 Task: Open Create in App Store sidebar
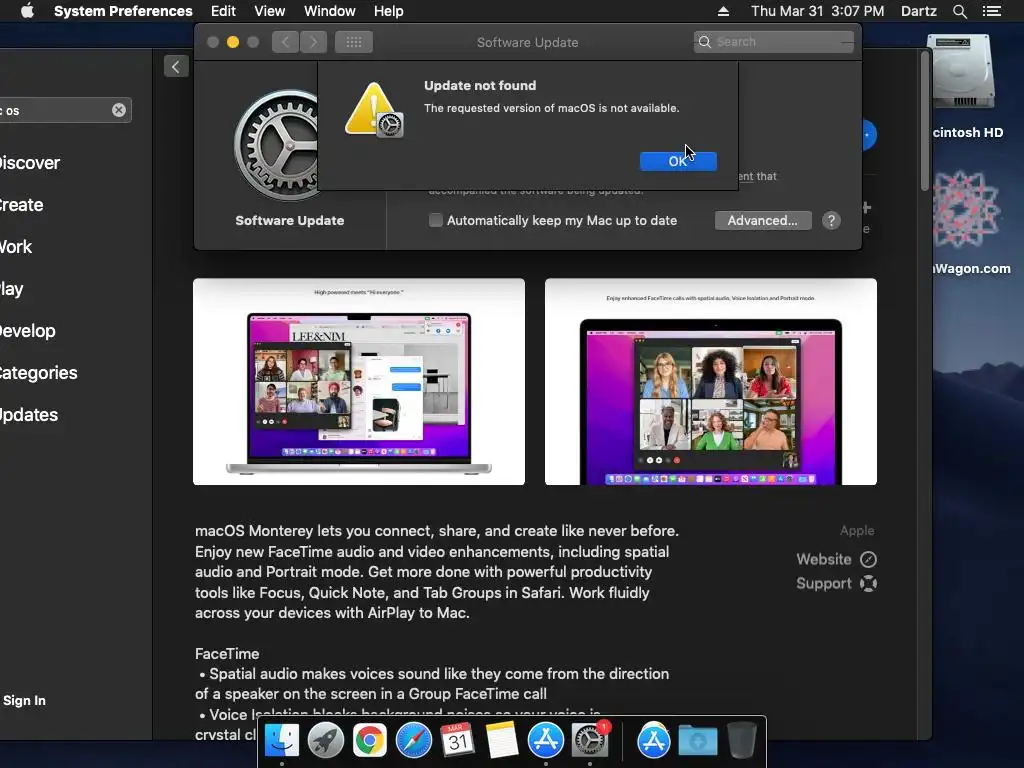(22, 205)
